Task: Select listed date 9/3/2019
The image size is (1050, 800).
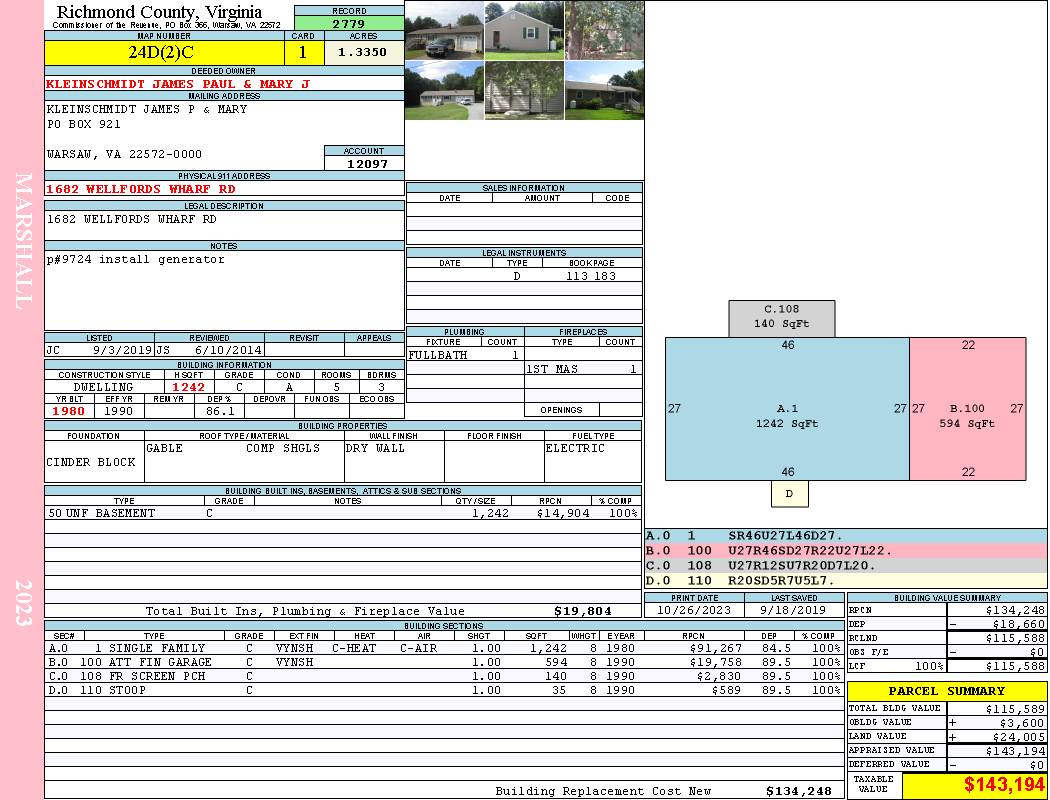Action: [x=122, y=349]
